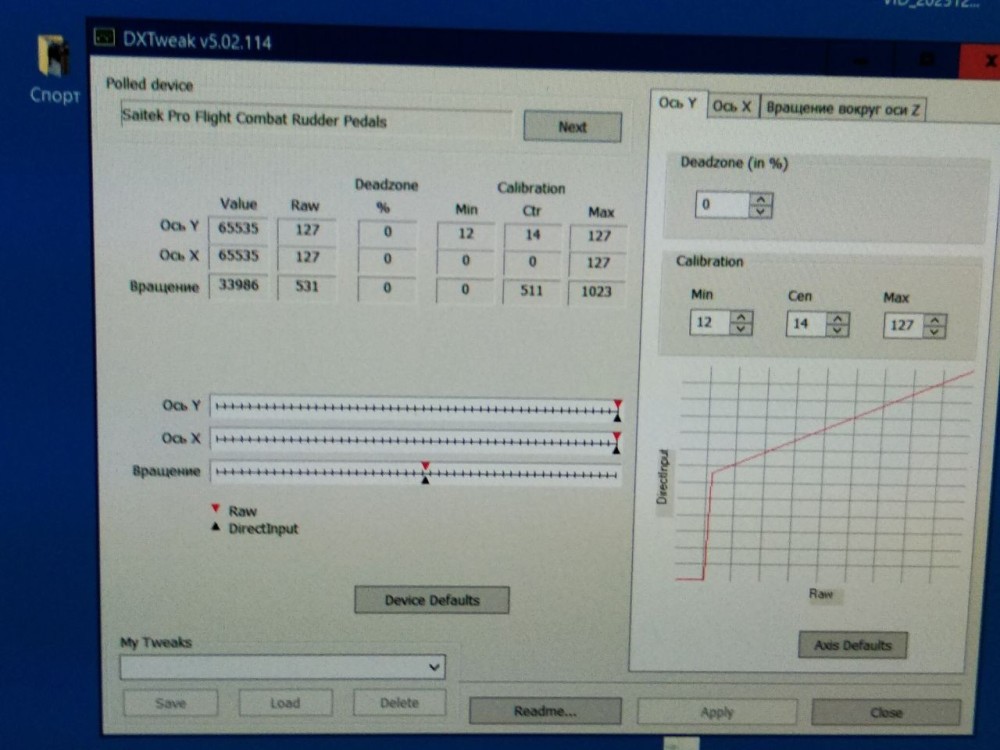1000x750 pixels.
Task: Click Ось Y Value cell 65535
Action: [238, 228]
